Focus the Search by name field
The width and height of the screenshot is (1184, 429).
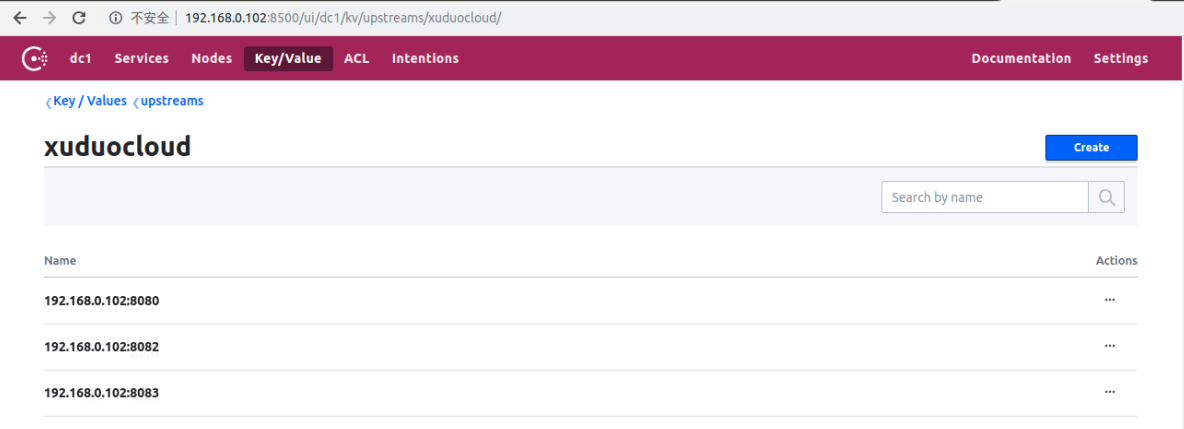click(x=984, y=197)
